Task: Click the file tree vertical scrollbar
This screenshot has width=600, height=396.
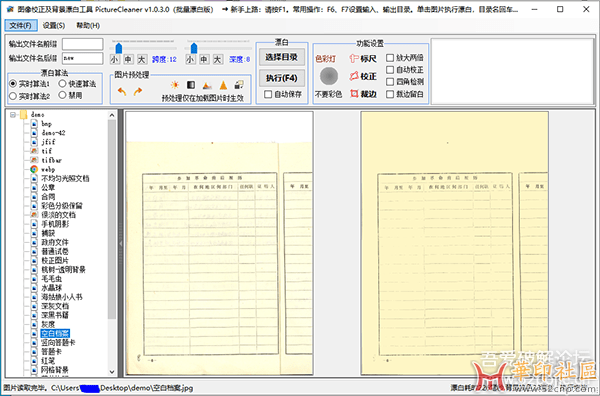Action: tap(112, 219)
